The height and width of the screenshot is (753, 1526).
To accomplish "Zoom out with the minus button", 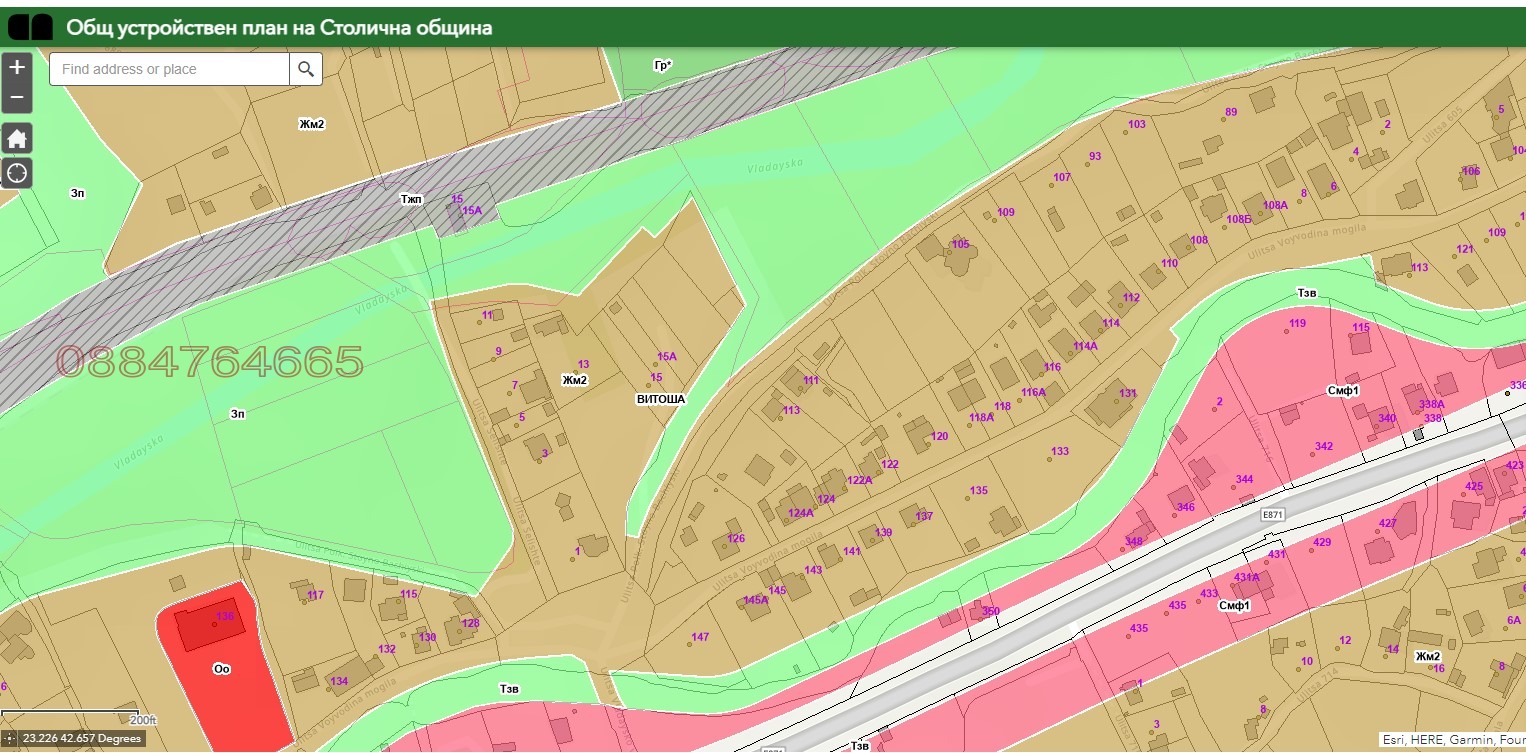I will click(17, 99).
